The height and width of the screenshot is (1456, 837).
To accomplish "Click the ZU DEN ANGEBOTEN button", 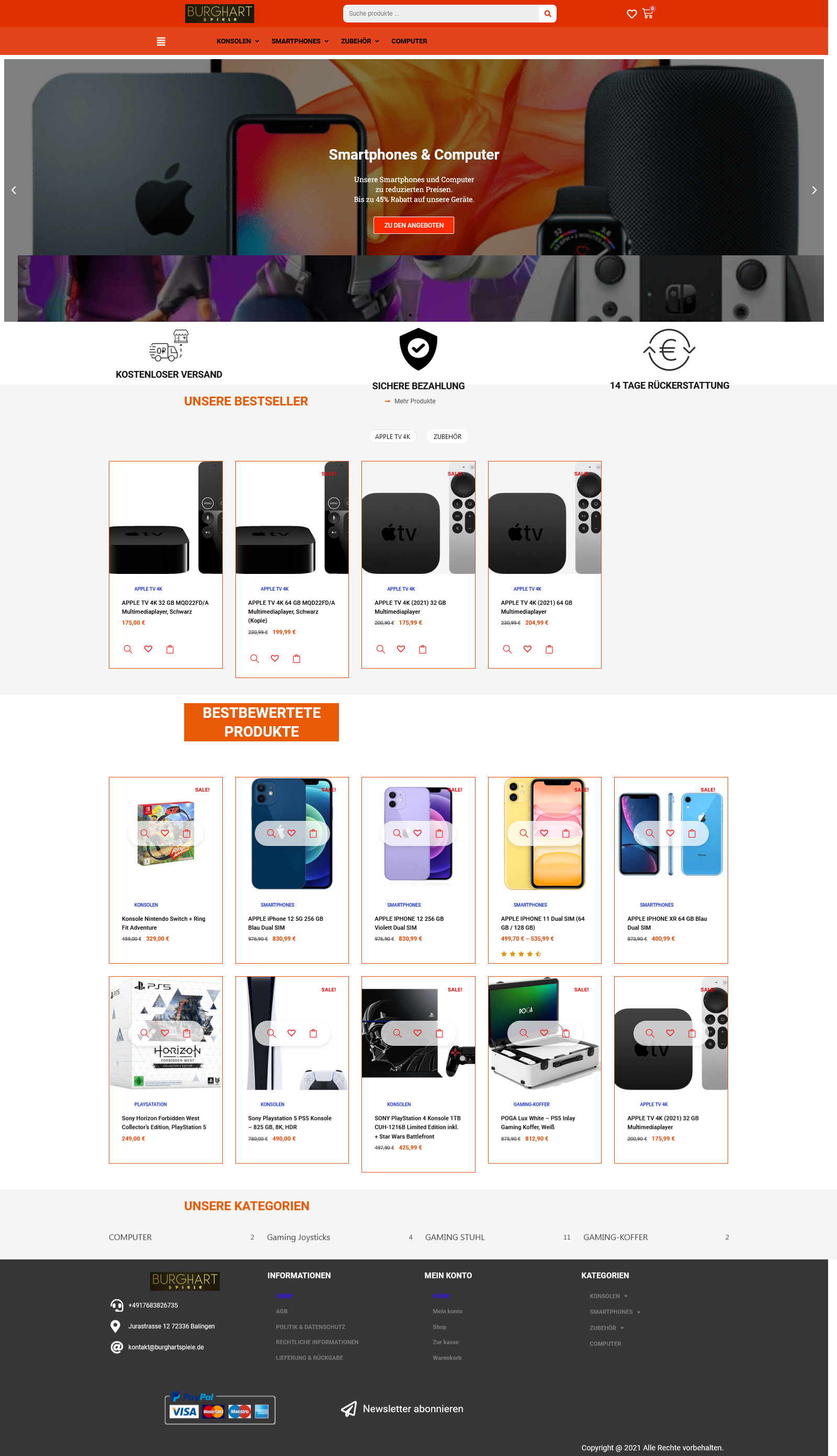I will click(x=414, y=225).
